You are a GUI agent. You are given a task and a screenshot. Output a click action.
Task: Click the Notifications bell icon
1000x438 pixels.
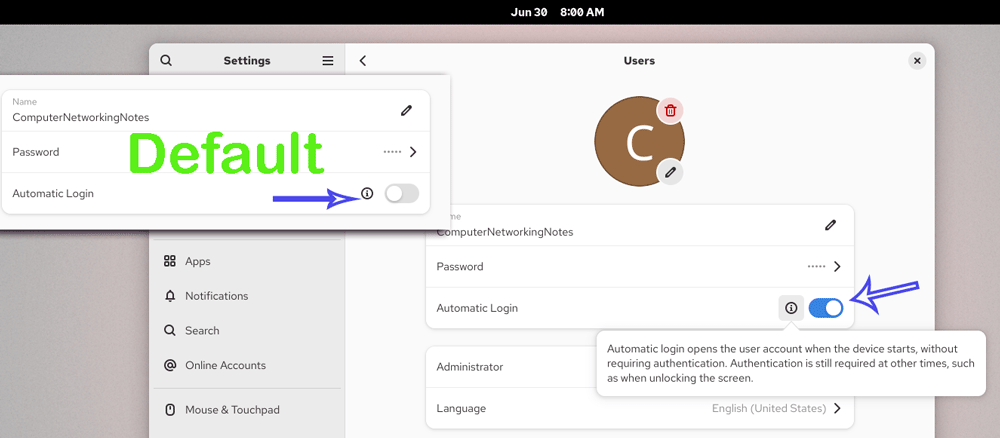tap(170, 296)
